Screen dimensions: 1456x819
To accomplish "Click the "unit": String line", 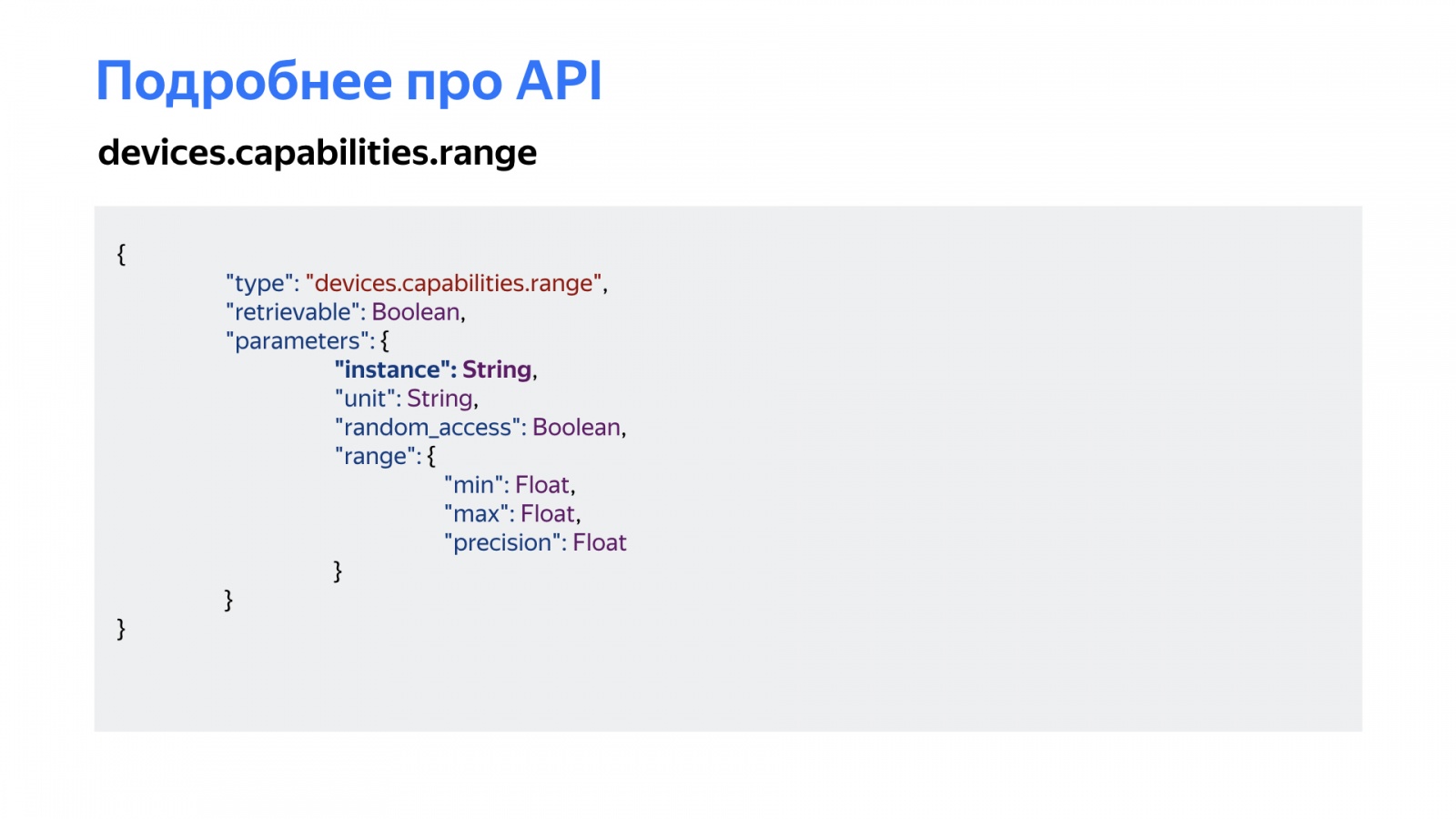I will [x=407, y=399].
